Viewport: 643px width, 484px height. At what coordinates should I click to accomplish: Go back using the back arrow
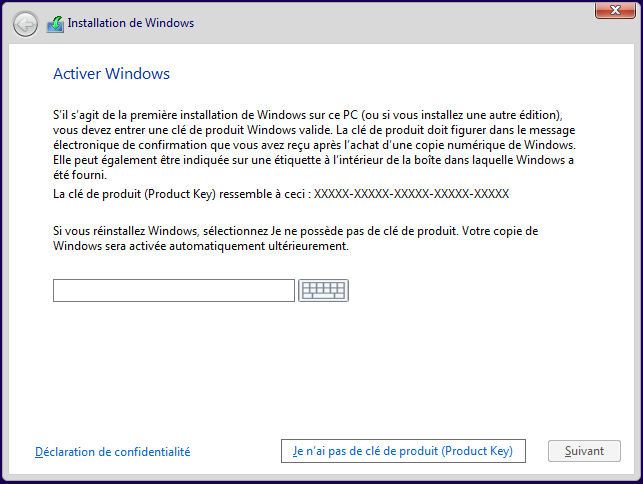click(26, 23)
